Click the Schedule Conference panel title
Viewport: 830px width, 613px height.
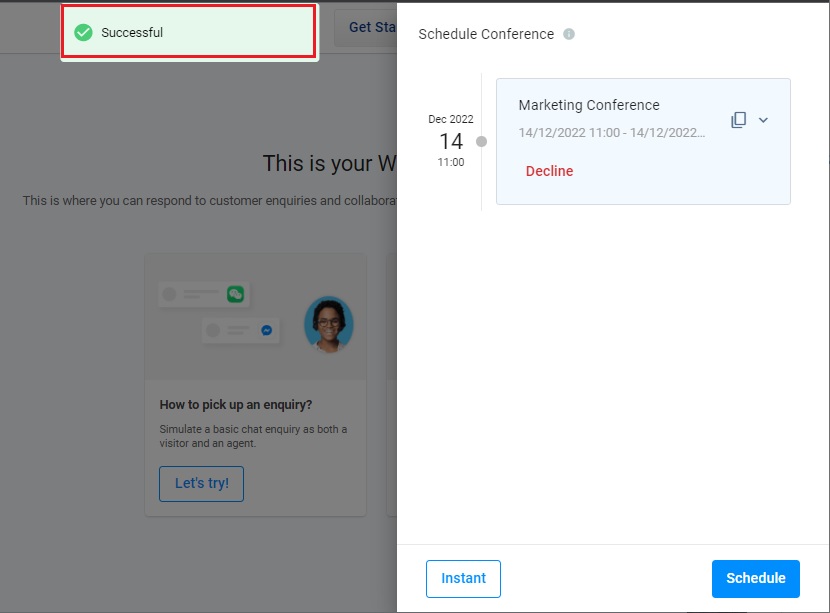point(486,34)
